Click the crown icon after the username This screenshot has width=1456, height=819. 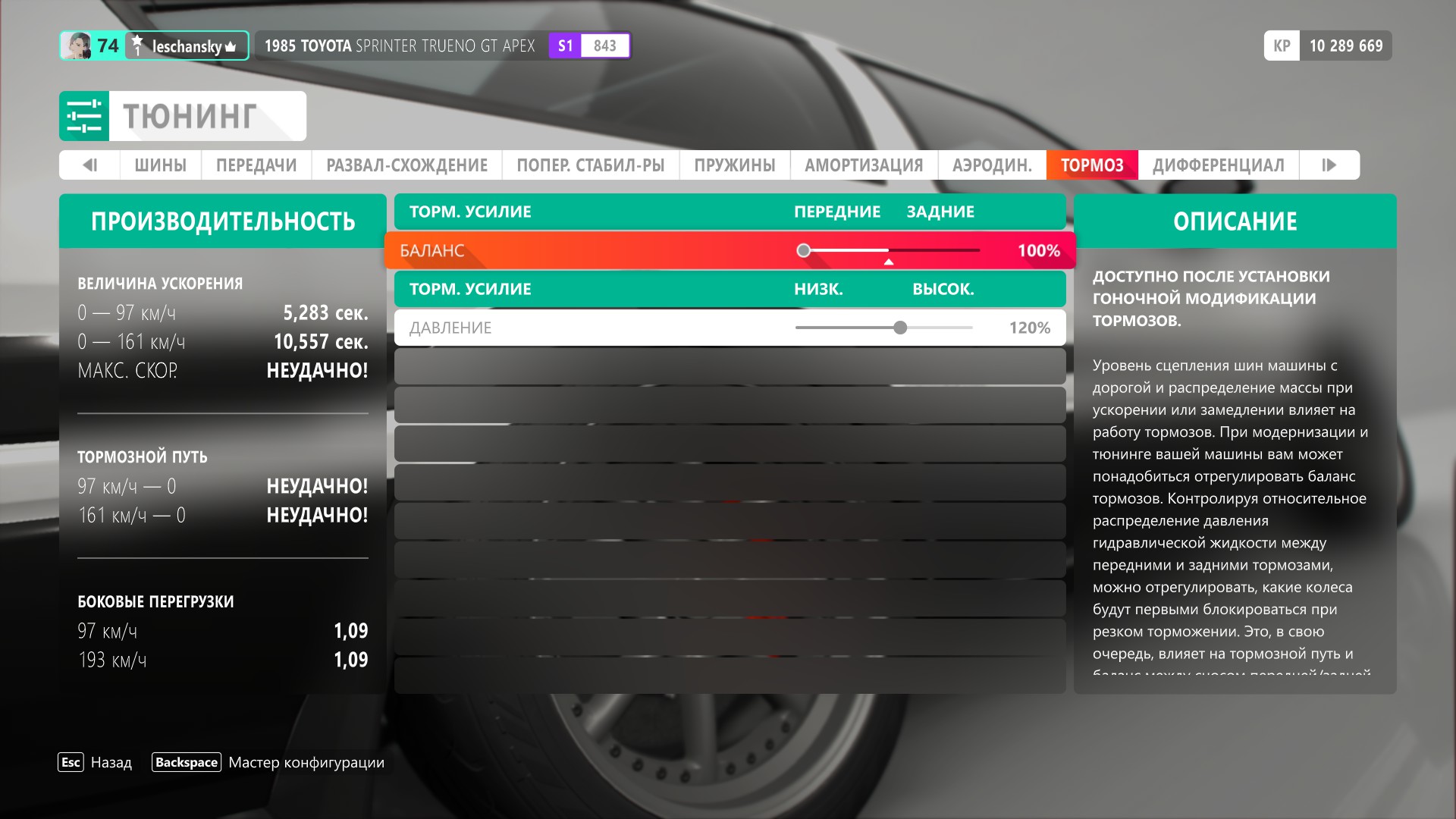pos(231,47)
